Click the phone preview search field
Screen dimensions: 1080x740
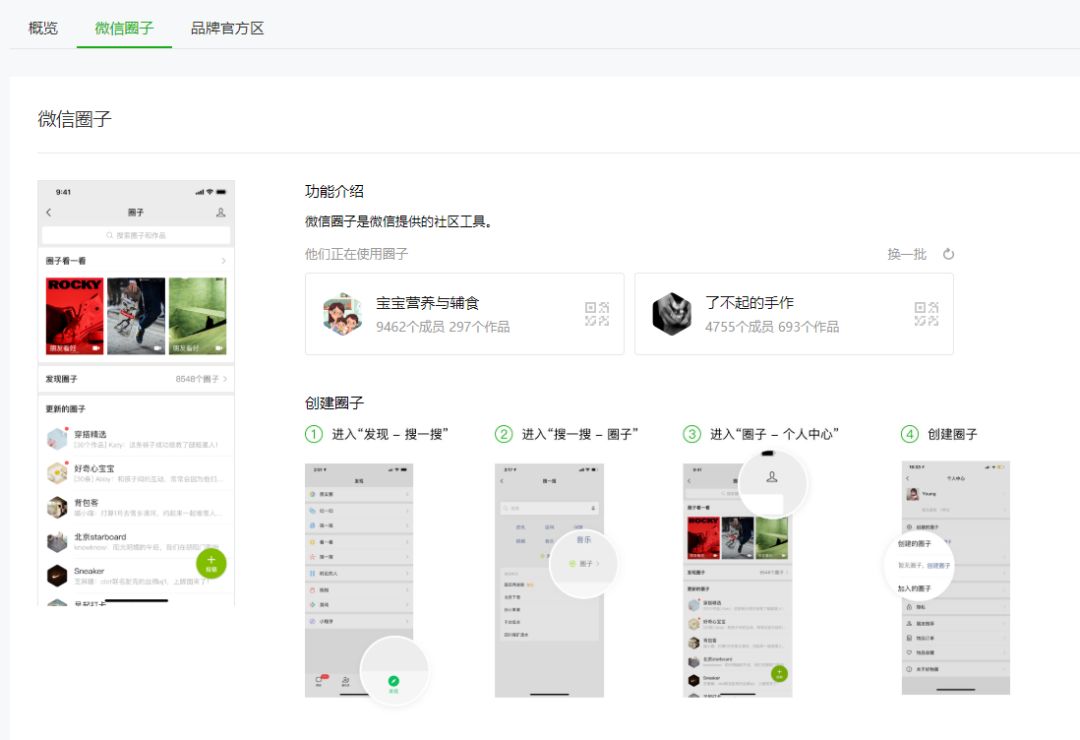point(136,236)
